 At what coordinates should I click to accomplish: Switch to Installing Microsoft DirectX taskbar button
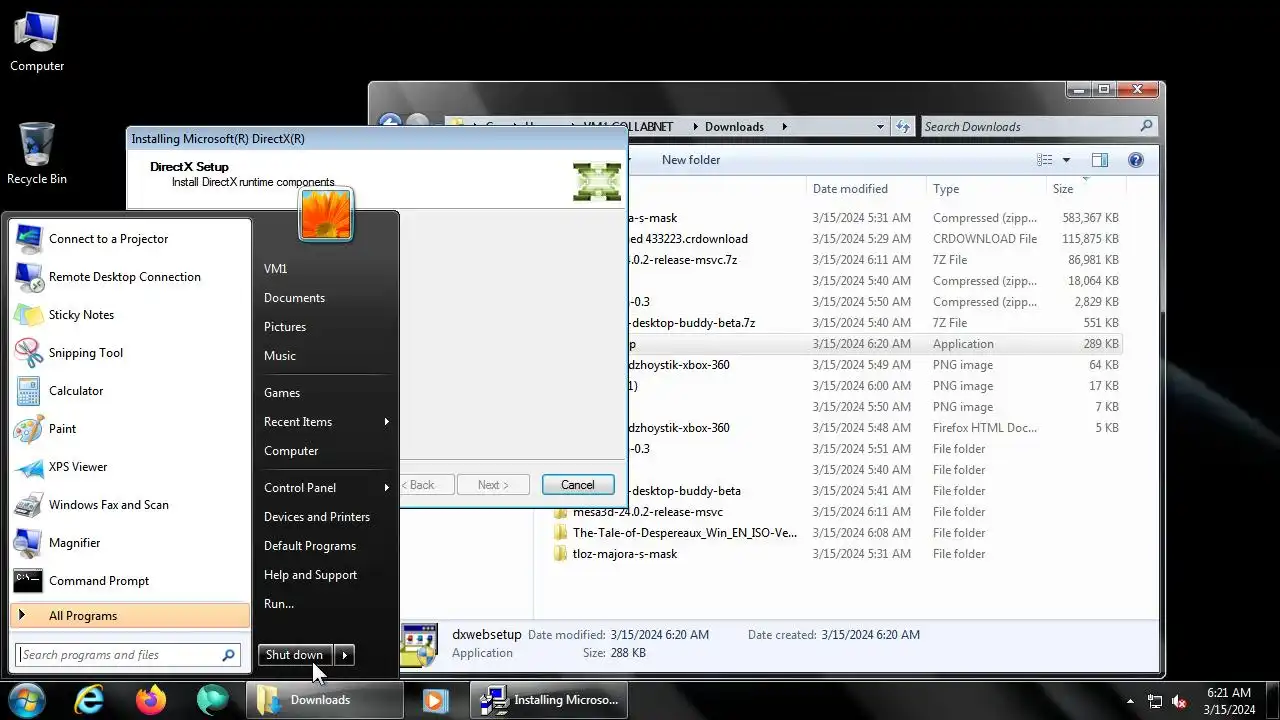pyautogui.click(x=550, y=700)
